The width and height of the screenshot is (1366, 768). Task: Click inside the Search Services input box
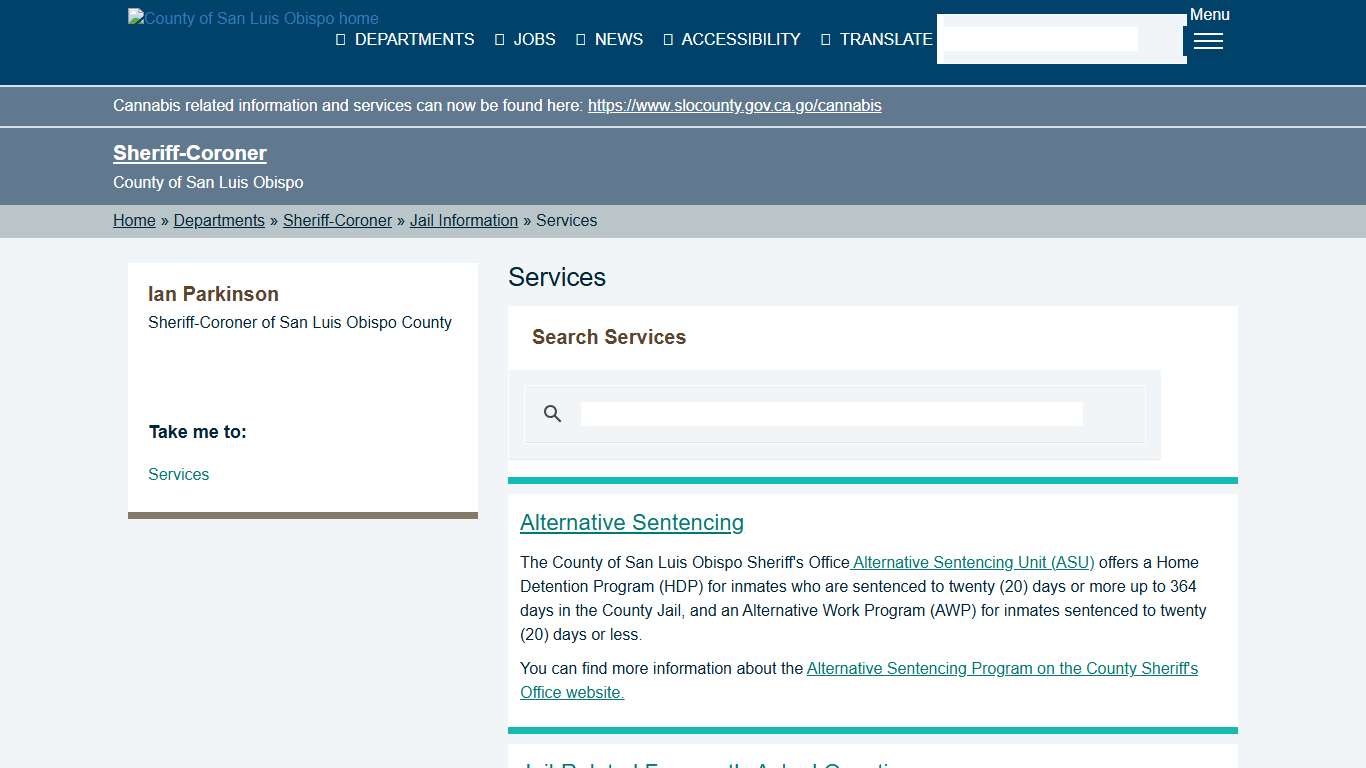pyautogui.click(x=831, y=413)
